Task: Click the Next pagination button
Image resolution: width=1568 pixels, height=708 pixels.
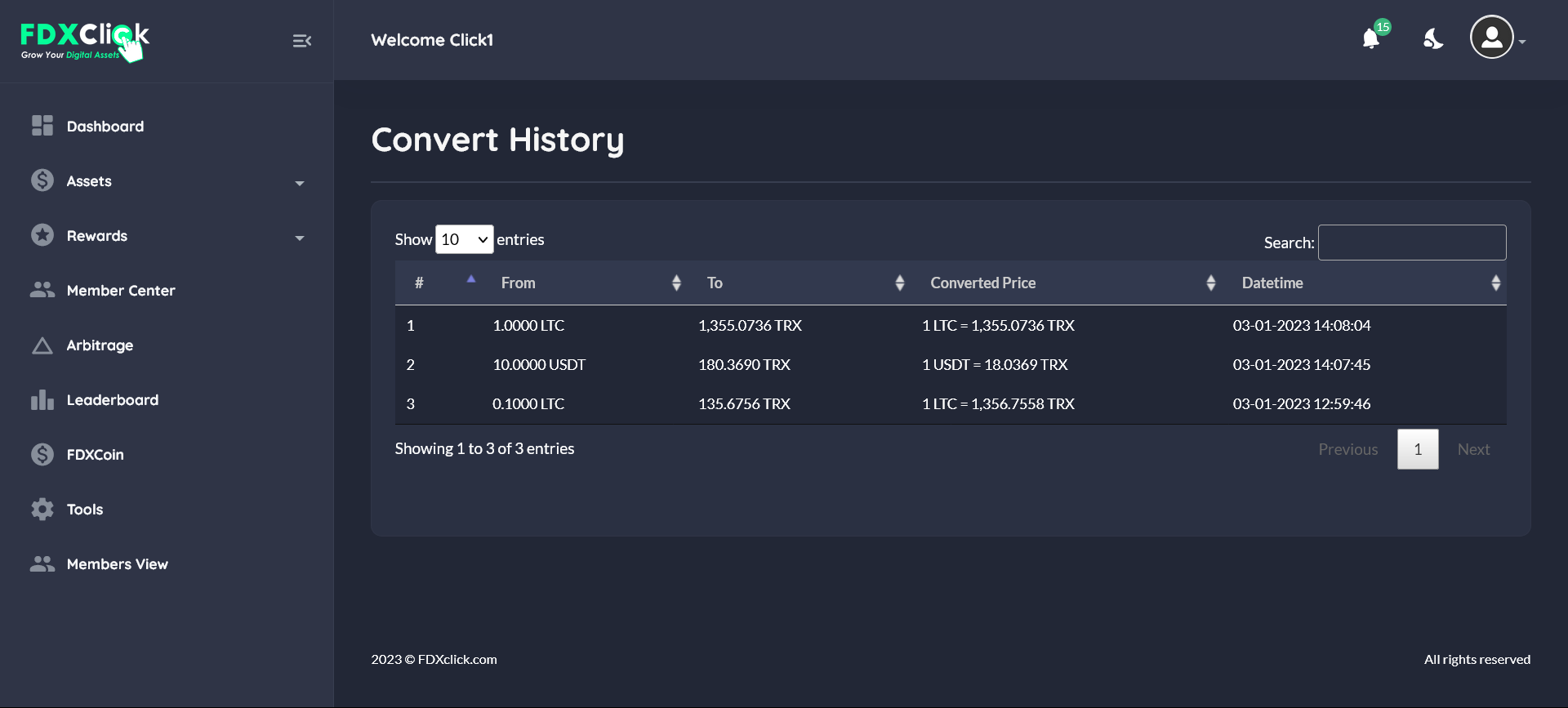Action: [1473, 449]
